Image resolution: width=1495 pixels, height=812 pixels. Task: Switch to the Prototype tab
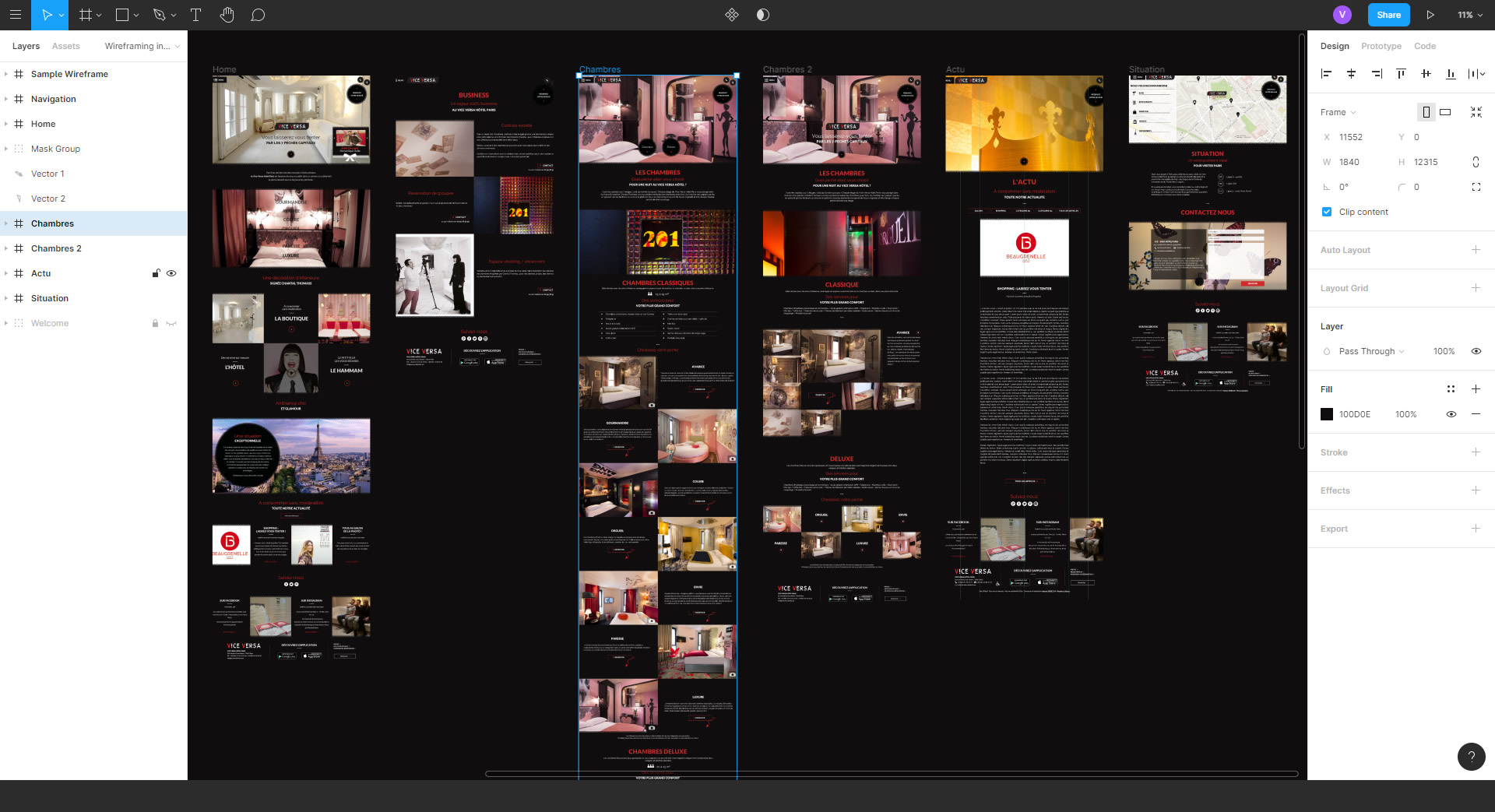1381,46
